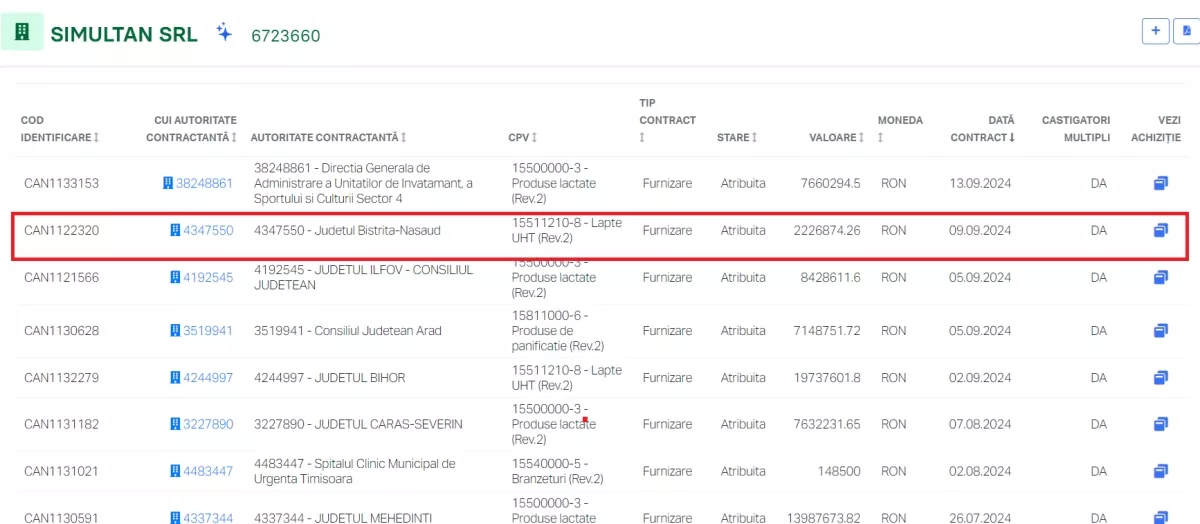1200x524 pixels.
Task: Sort by TIP CONTRACT column
Action: (x=667, y=120)
